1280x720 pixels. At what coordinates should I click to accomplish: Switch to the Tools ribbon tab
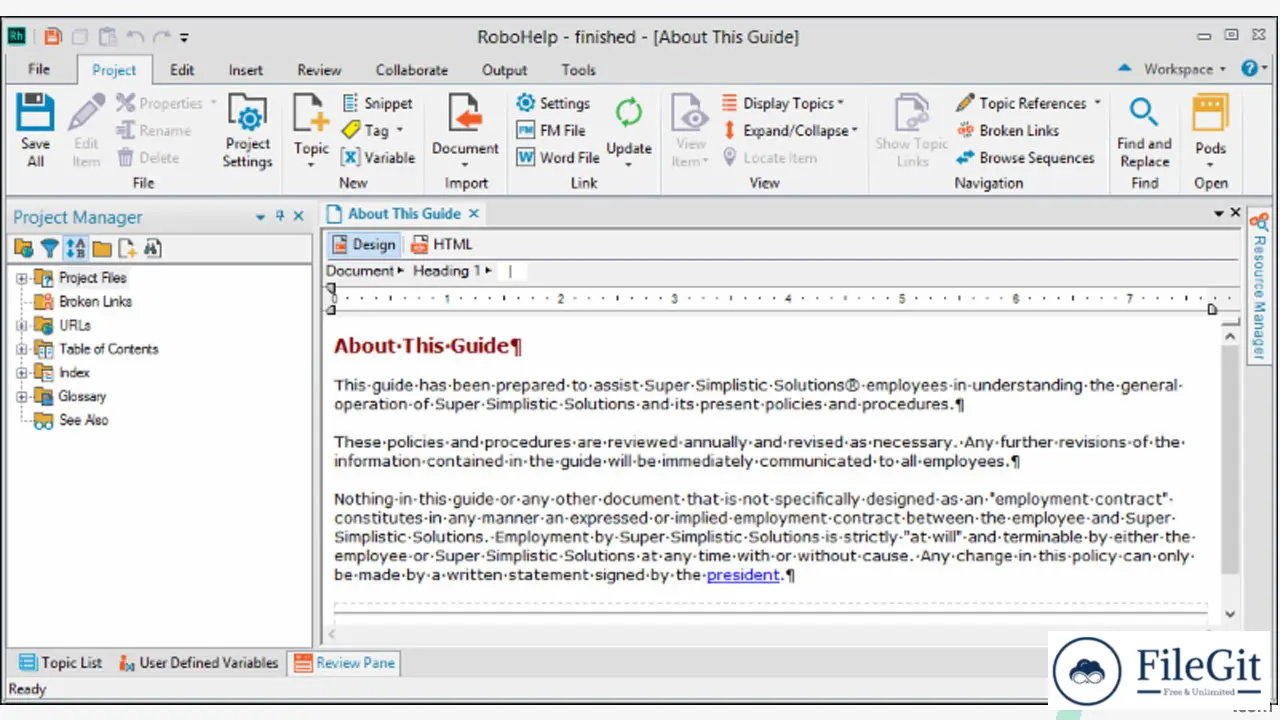pyautogui.click(x=579, y=70)
